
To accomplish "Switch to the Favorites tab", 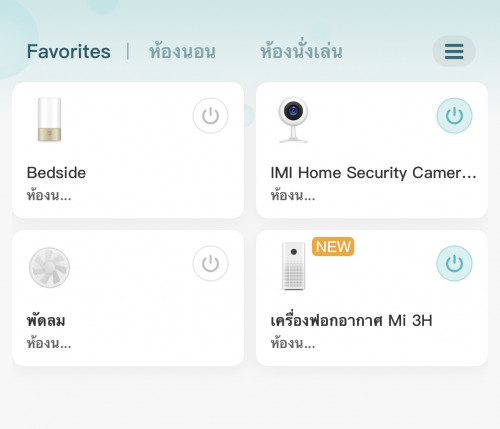I will [69, 51].
